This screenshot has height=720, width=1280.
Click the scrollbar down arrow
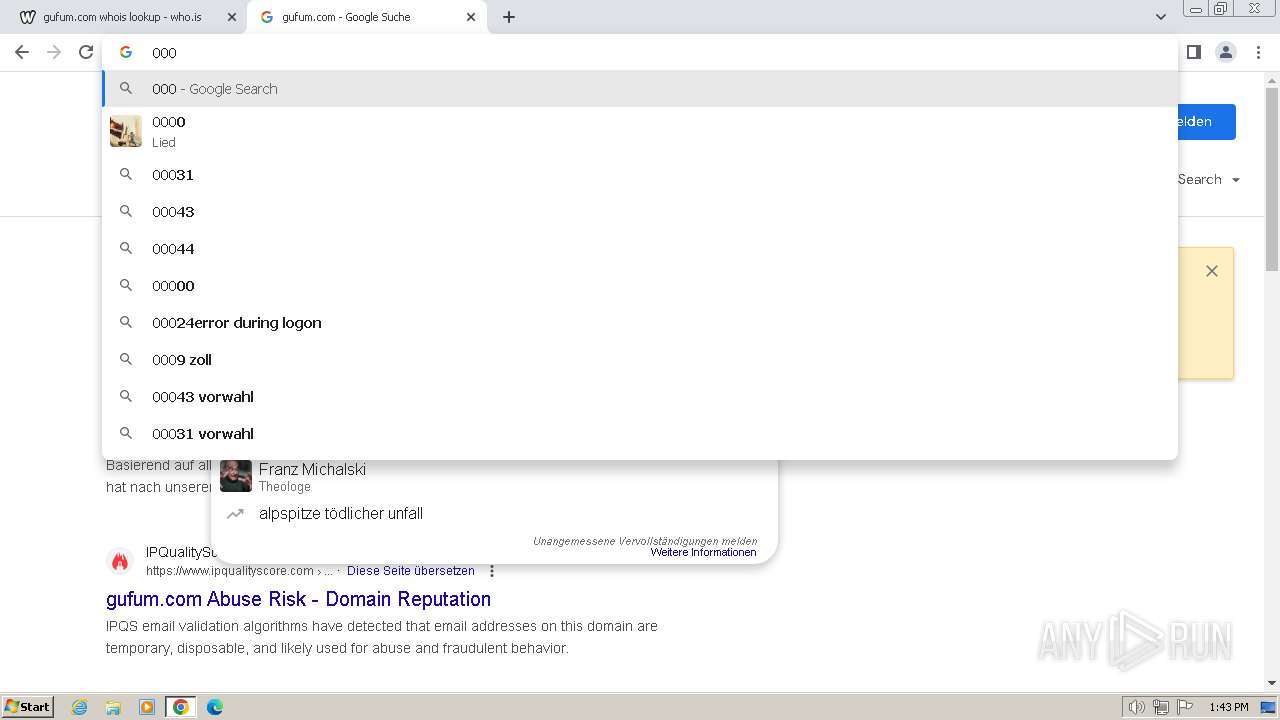(1272, 683)
